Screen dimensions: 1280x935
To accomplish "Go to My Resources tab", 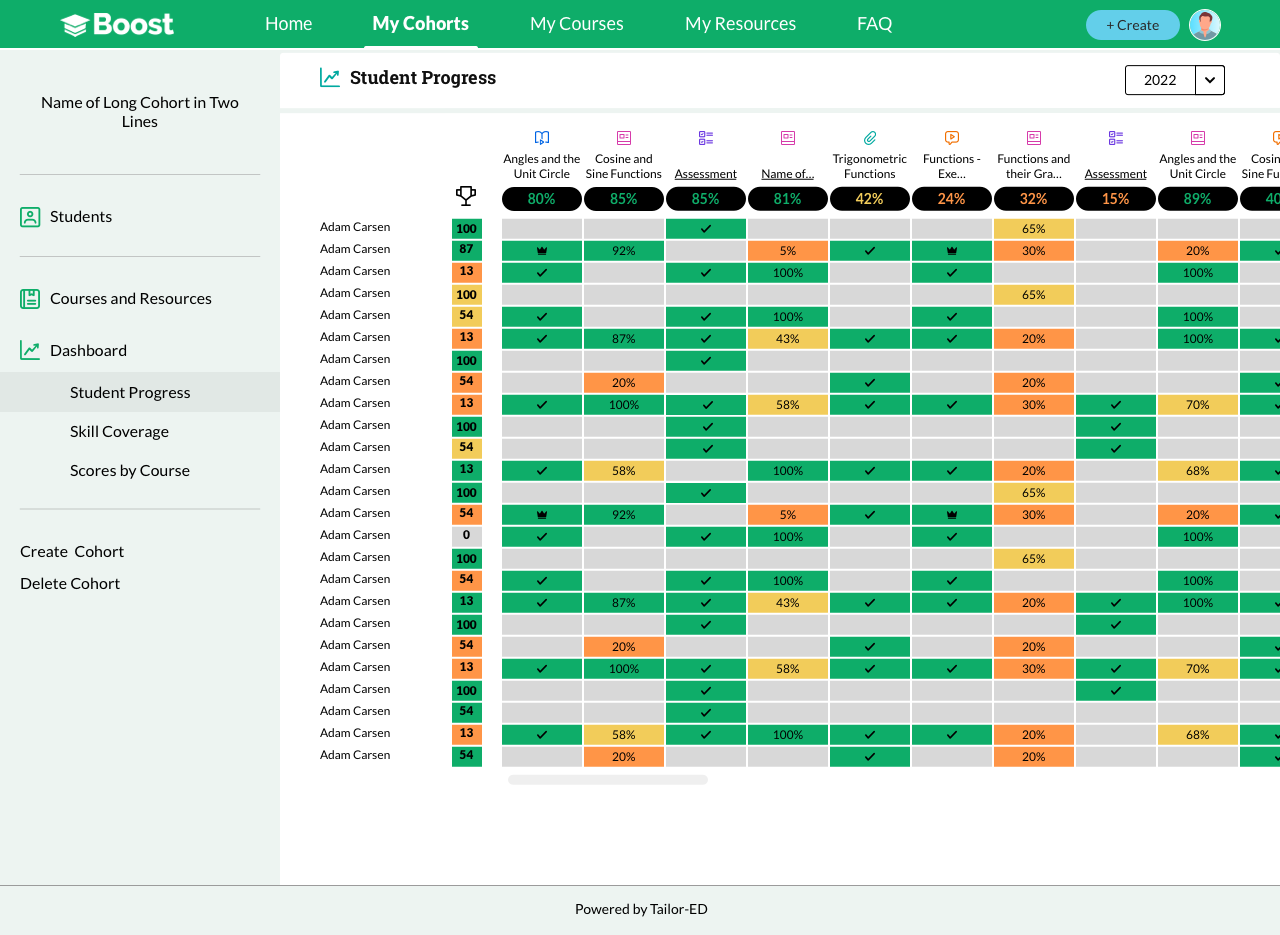I will click(x=741, y=24).
